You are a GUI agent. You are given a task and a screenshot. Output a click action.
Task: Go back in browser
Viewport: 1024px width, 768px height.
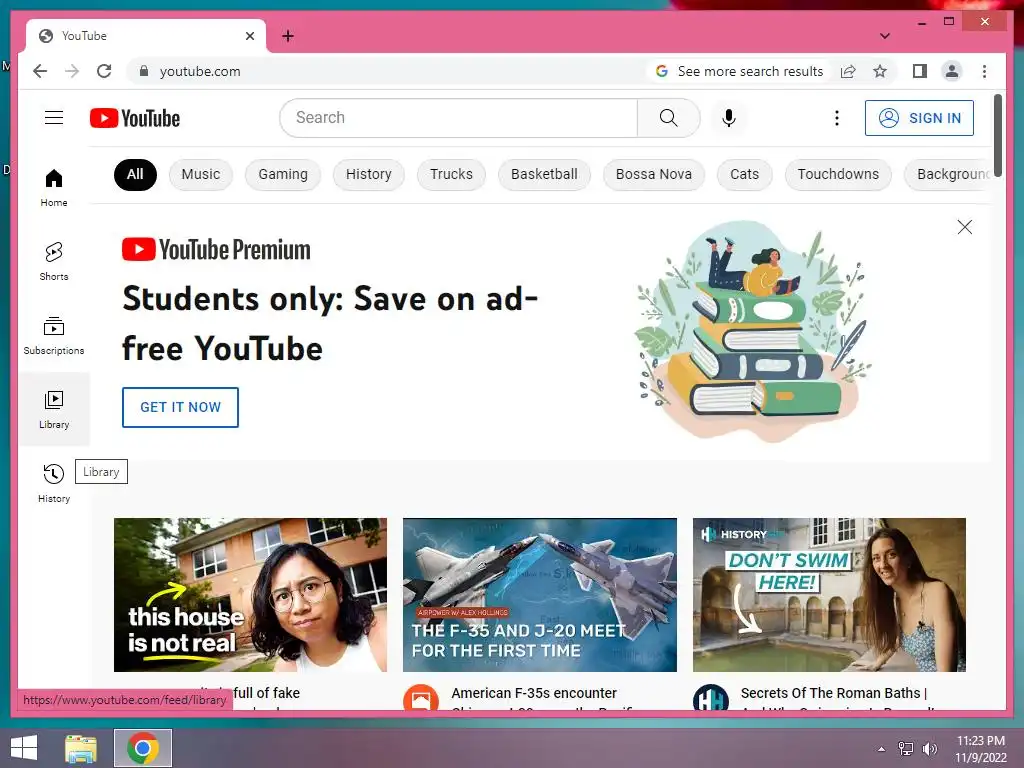[40, 71]
